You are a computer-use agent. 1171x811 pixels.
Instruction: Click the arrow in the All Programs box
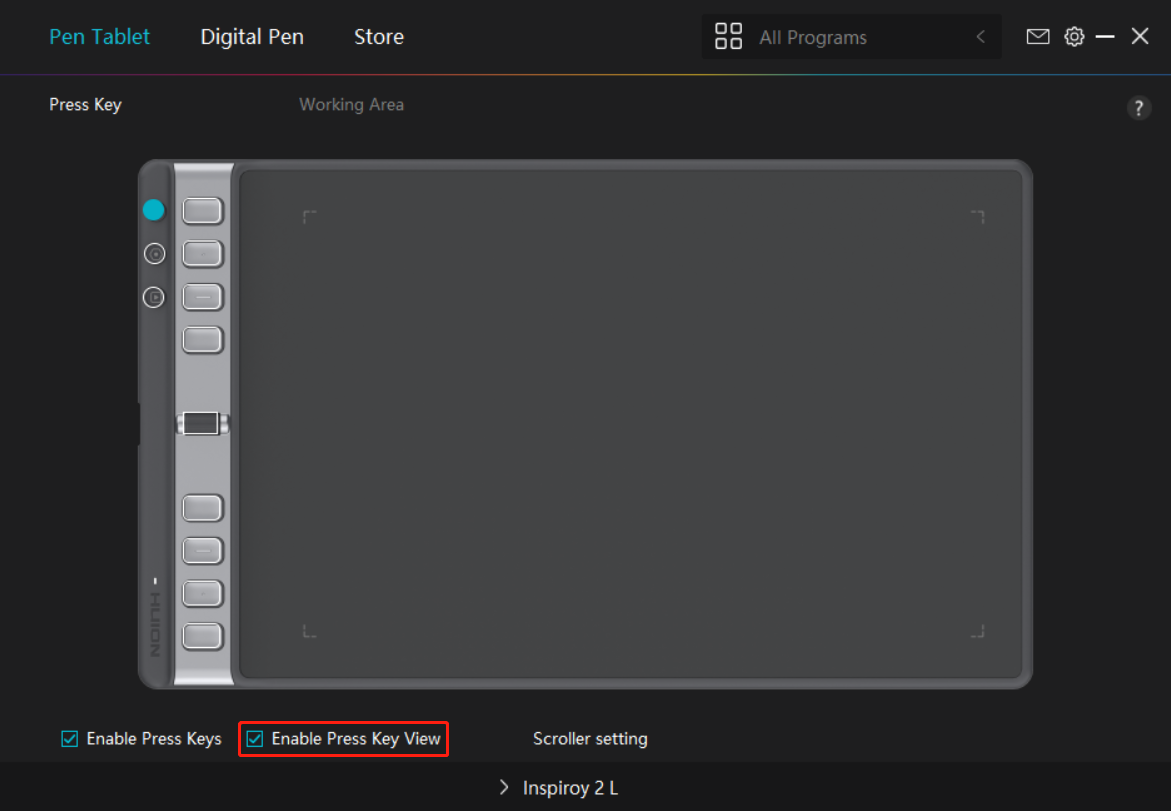coord(980,38)
